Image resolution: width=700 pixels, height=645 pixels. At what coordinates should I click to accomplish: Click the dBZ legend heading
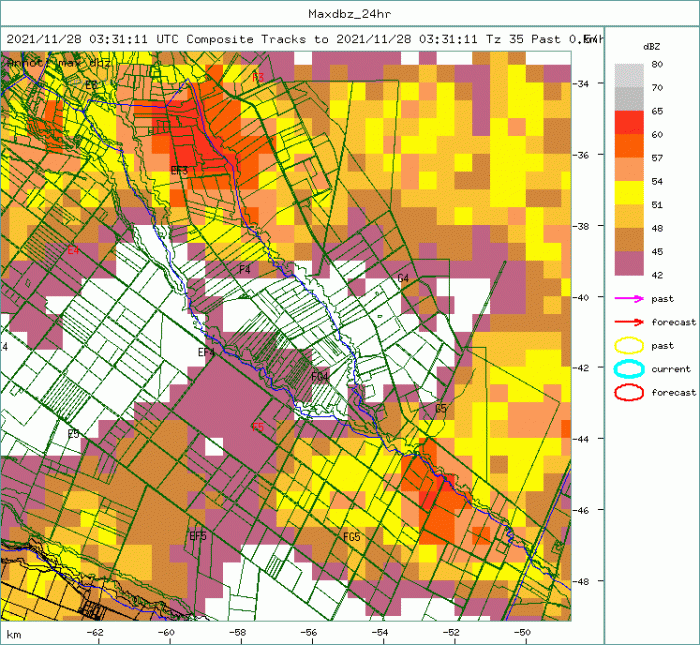[651, 46]
